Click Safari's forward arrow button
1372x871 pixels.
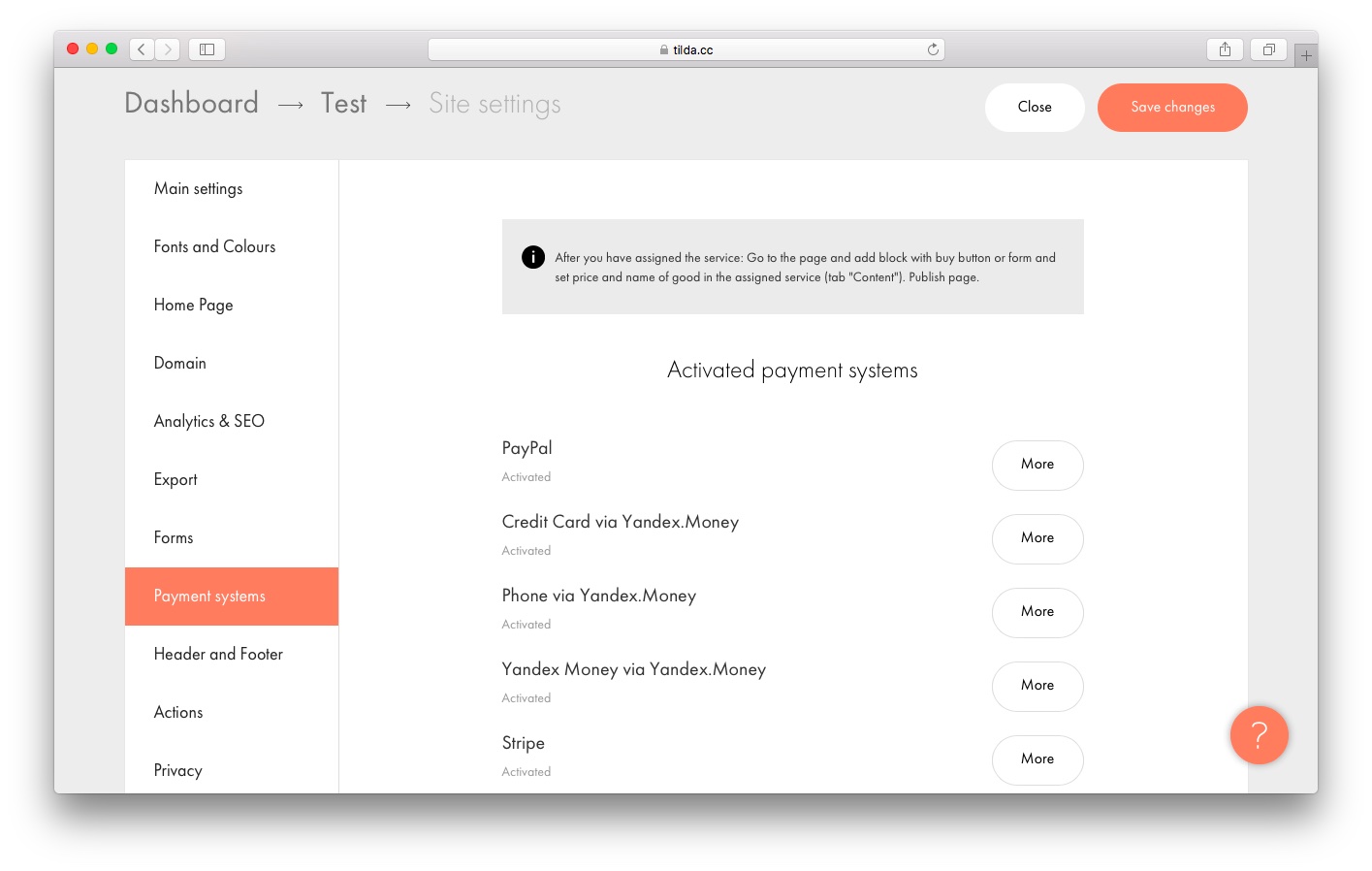[168, 49]
